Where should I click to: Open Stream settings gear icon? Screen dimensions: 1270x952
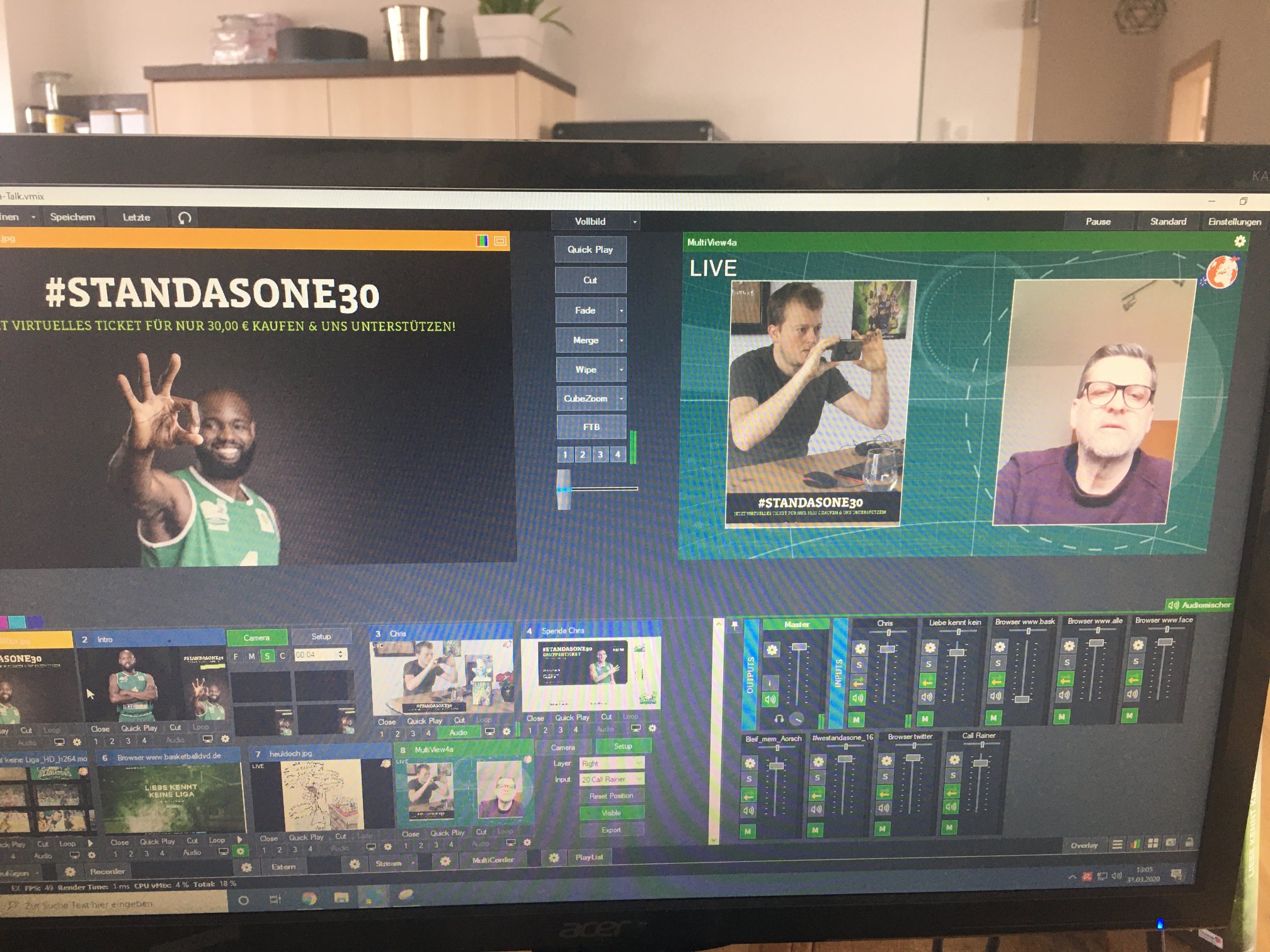coord(355,864)
